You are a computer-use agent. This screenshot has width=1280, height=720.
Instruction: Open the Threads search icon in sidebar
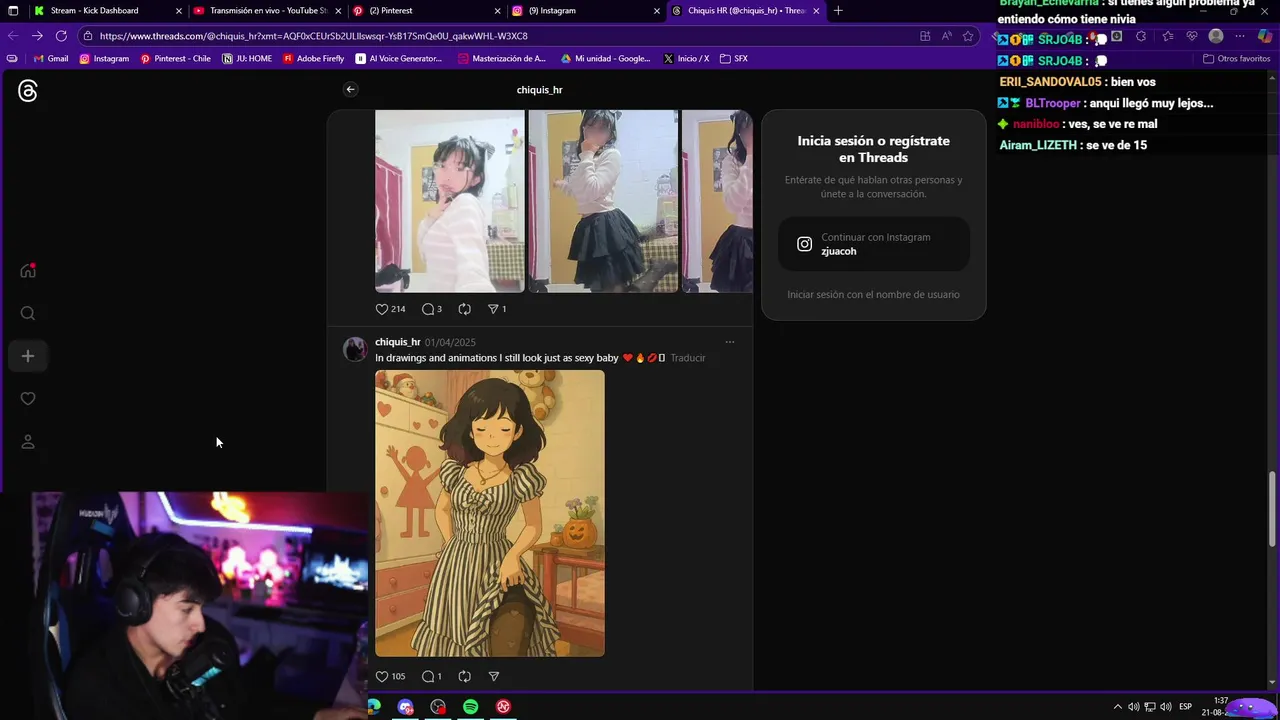[x=28, y=313]
